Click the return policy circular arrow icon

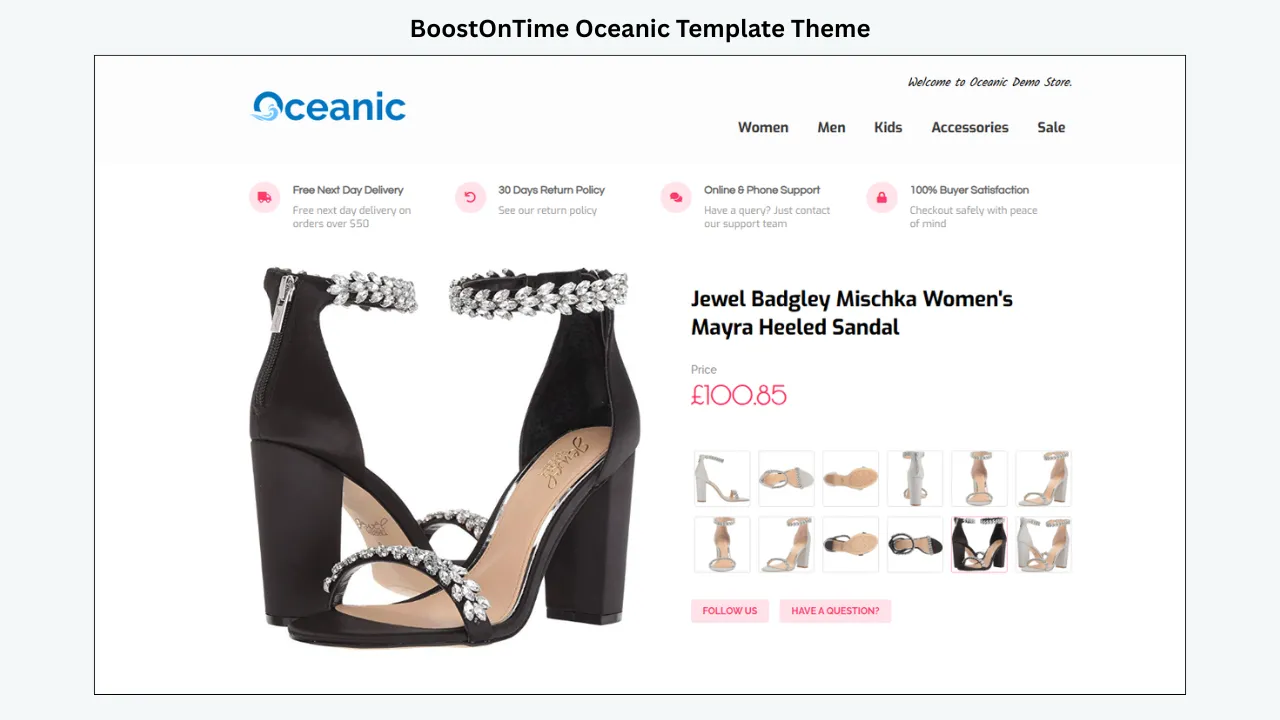click(x=470, y=198)
